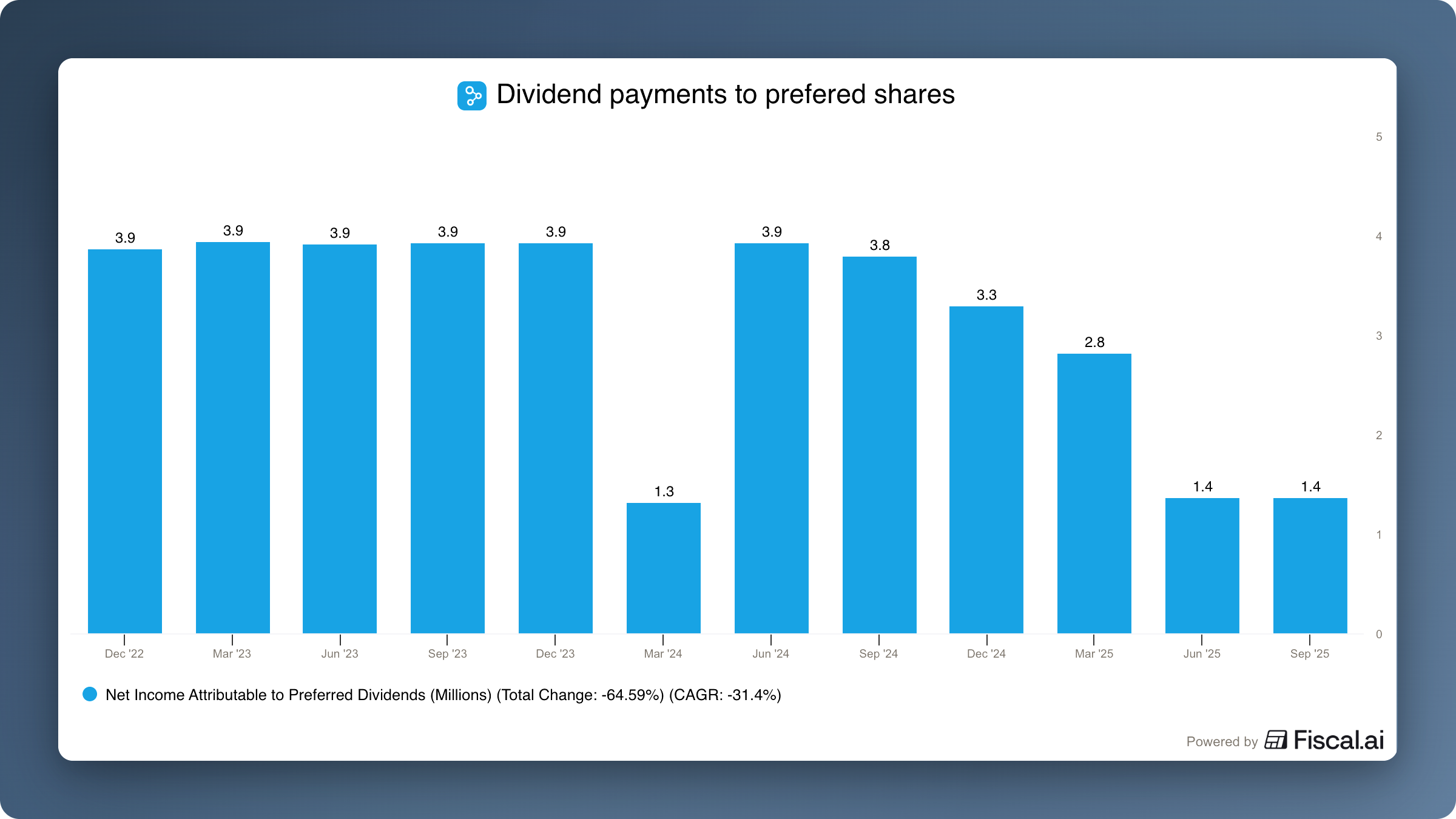Click the chart title Dividend payments to prefered shares
Screen dimensions: 1456x819
point(725,95)
